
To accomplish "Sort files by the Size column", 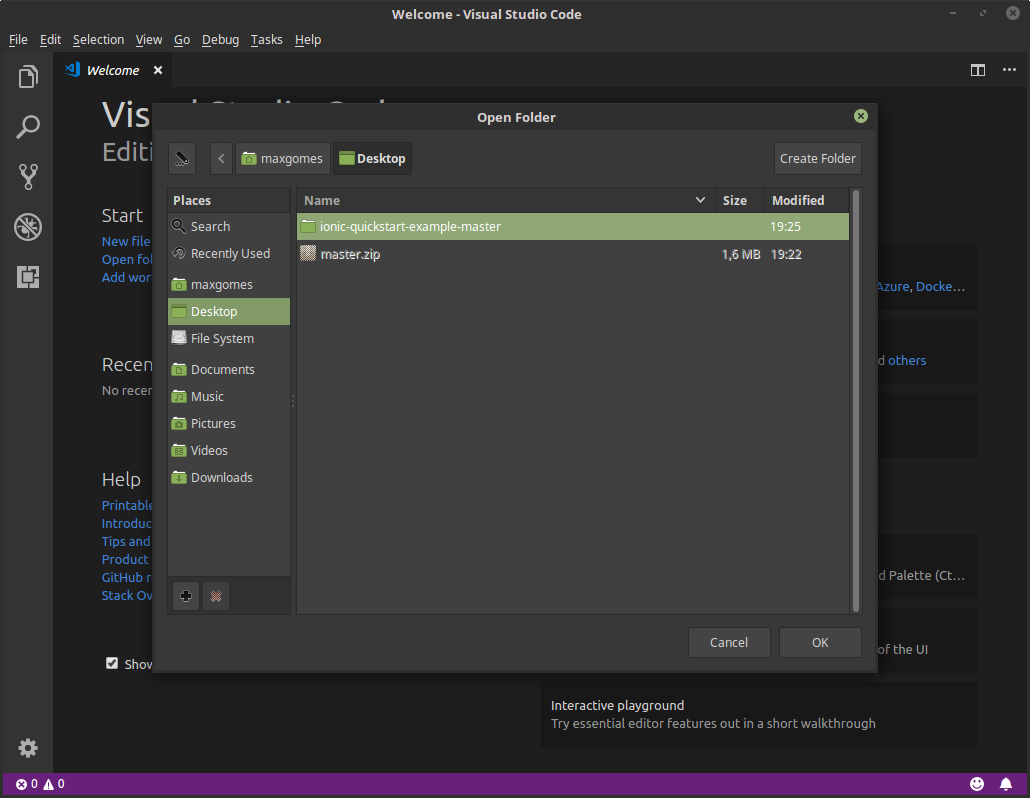I will click(x=740, y=200).
